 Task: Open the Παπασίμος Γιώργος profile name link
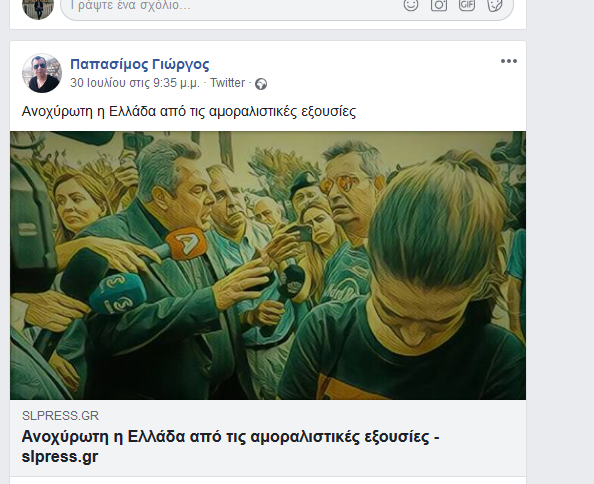click(139, 64)
